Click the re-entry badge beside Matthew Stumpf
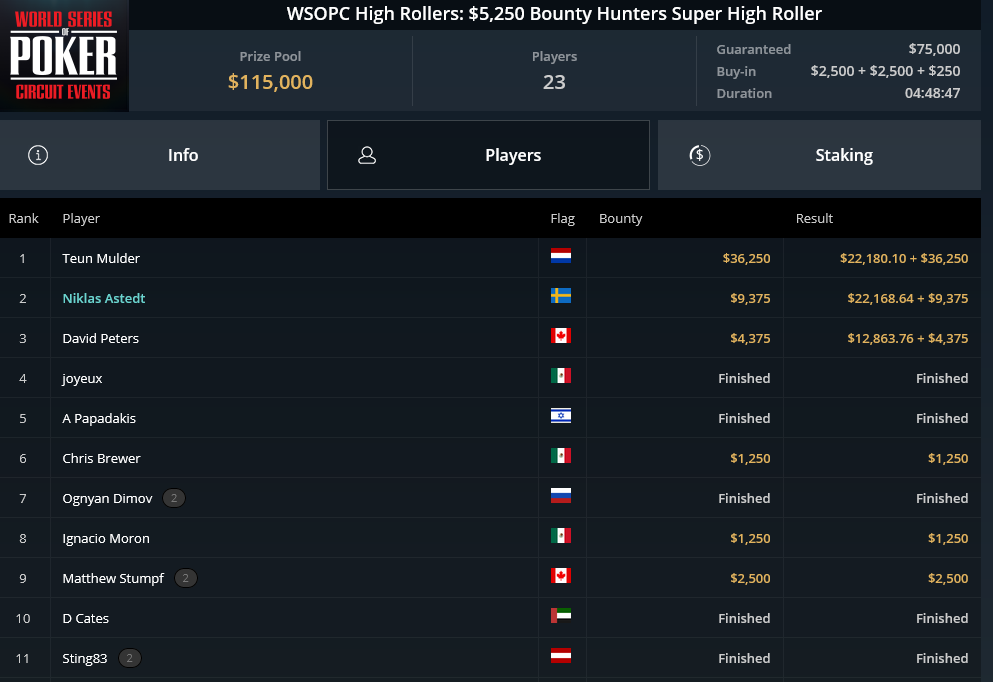993x682 pixels. [x=186, y=578]
